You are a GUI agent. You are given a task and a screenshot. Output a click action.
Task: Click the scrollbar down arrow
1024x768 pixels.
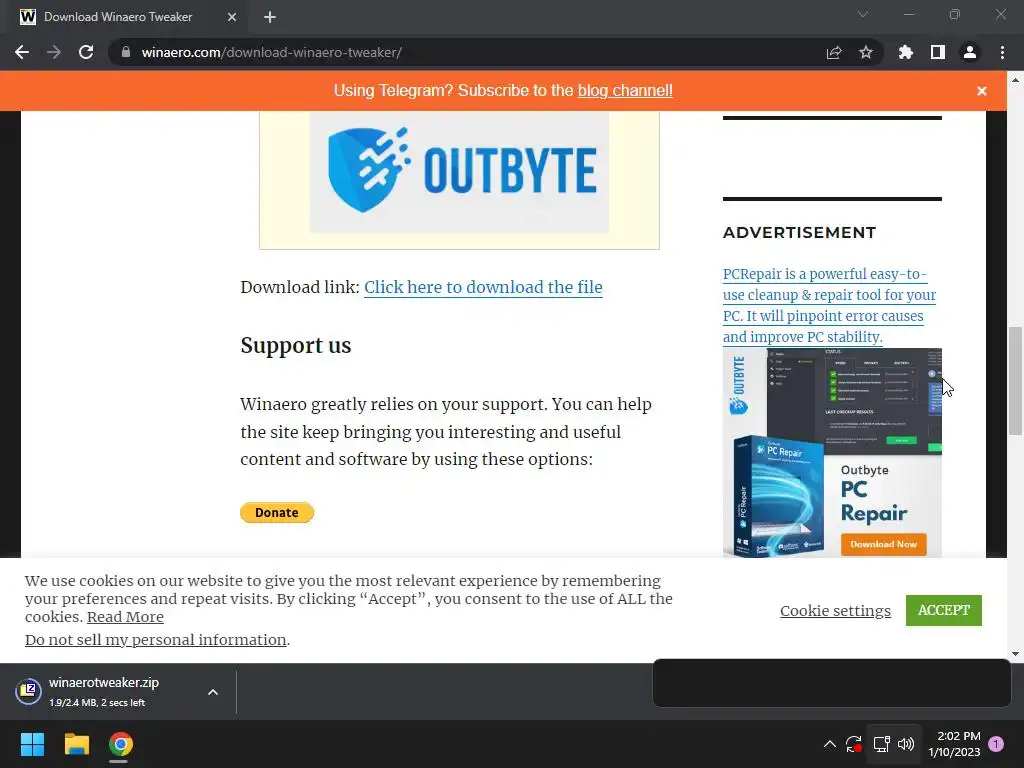(1015, 653)
